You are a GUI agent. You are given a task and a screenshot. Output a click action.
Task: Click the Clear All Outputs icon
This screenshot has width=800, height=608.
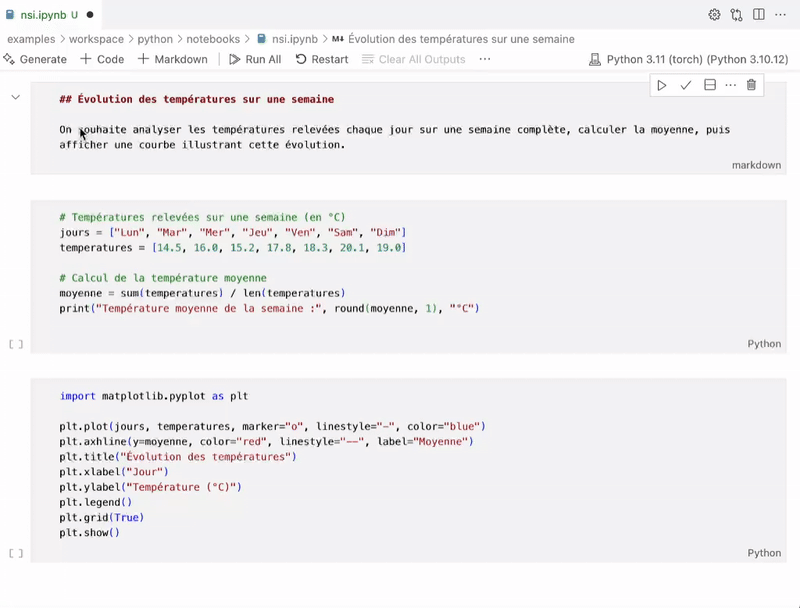[x=369, y=60]
